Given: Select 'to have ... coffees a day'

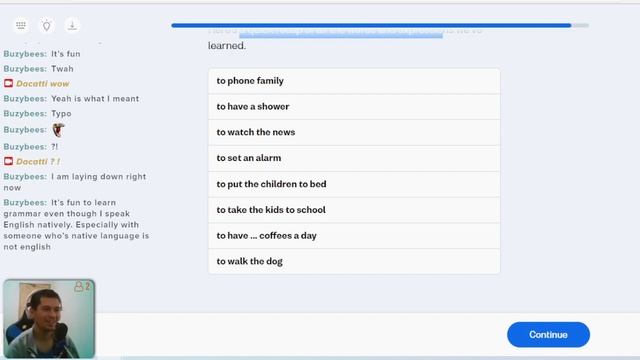Looking at the screenshot, I should (x=354, y=236).
